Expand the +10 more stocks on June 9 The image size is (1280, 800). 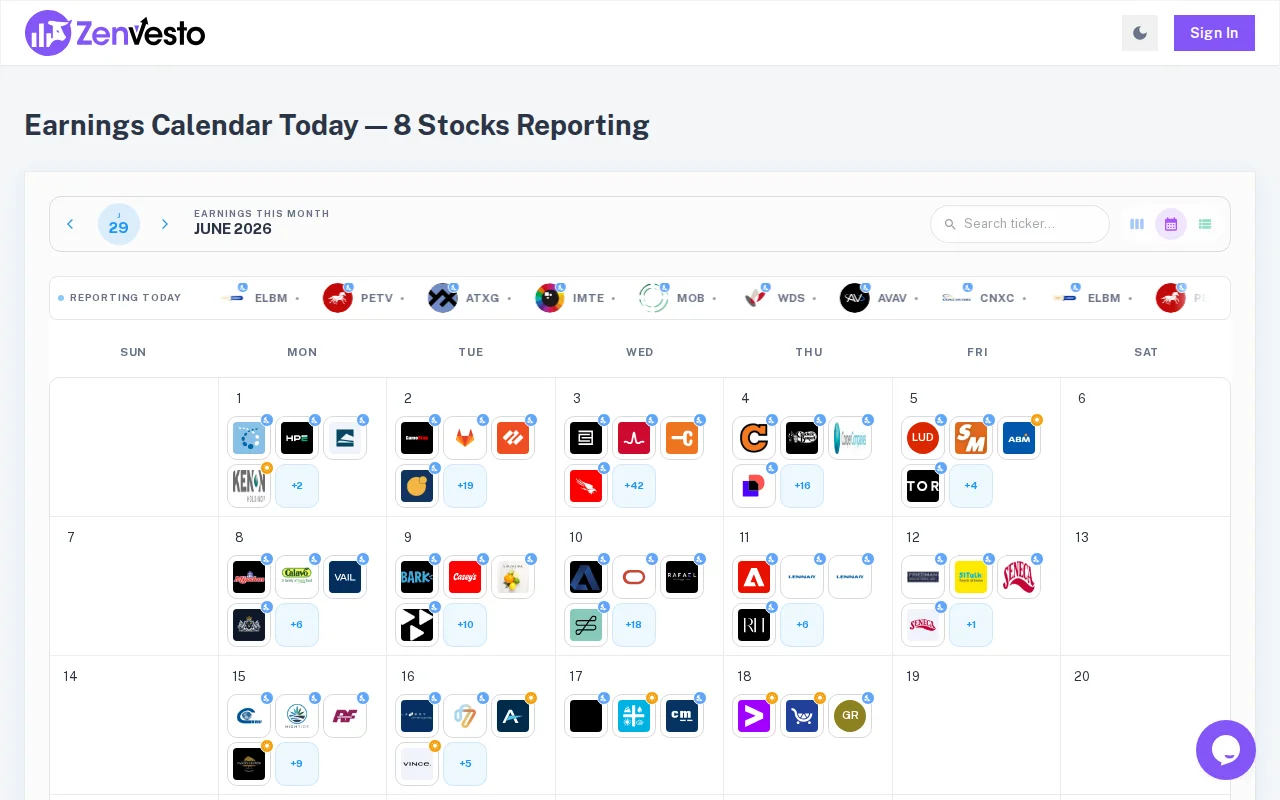[465, 625]
